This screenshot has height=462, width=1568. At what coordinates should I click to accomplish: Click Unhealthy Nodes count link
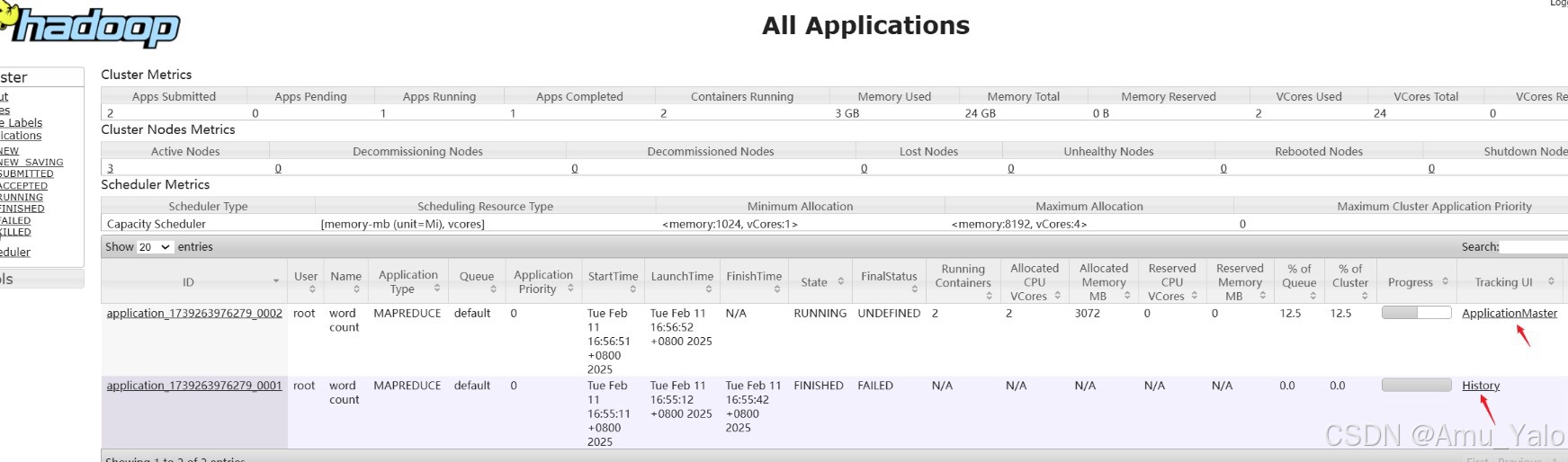pyautogui.click(x=1011, y=168)
